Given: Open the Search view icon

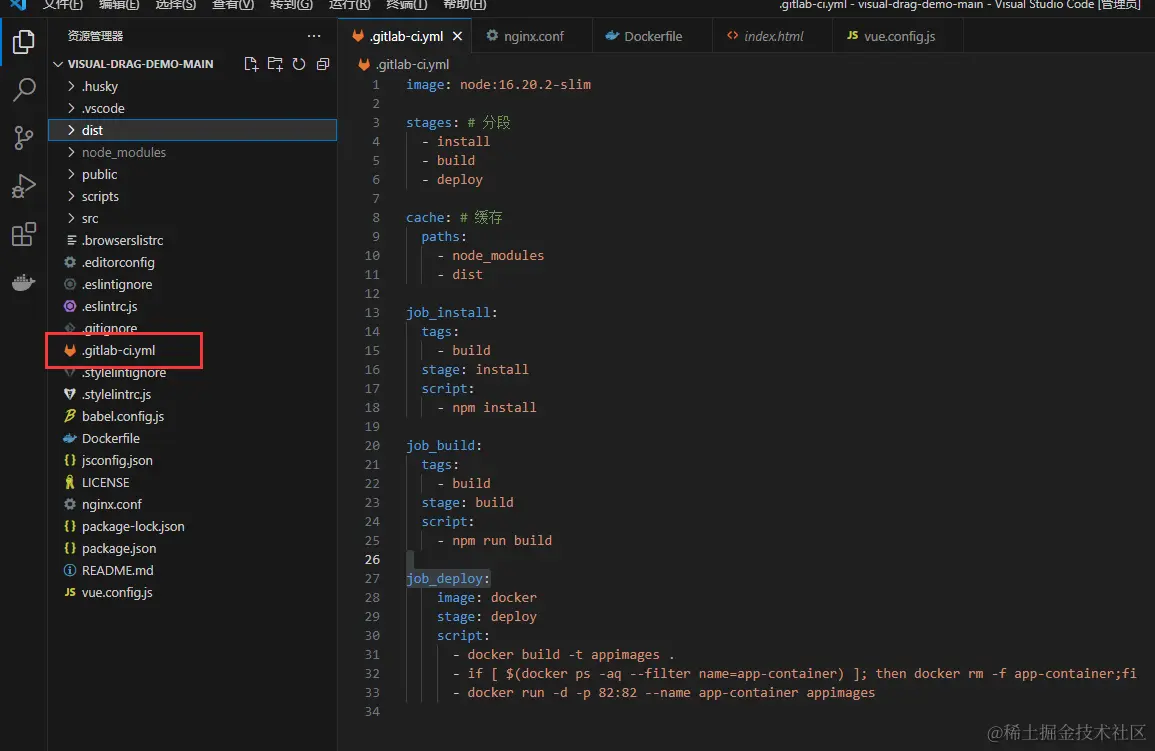Looking at the screenshot, I should [x=23, y=90].
